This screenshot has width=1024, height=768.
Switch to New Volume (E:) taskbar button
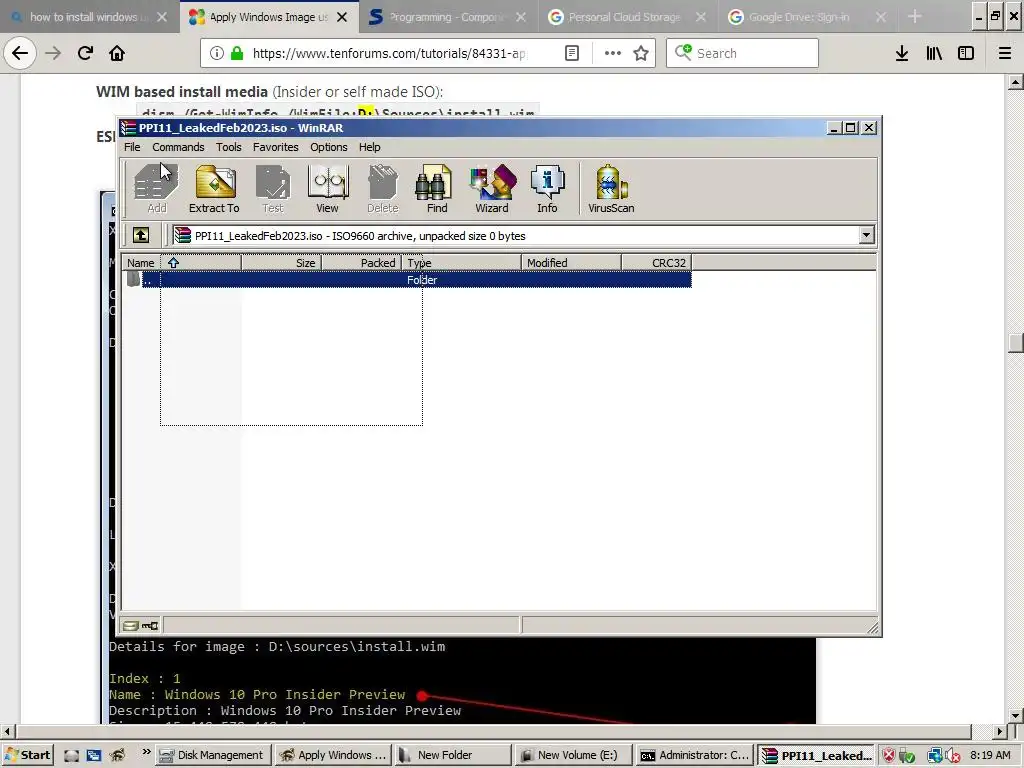point(573,755)
